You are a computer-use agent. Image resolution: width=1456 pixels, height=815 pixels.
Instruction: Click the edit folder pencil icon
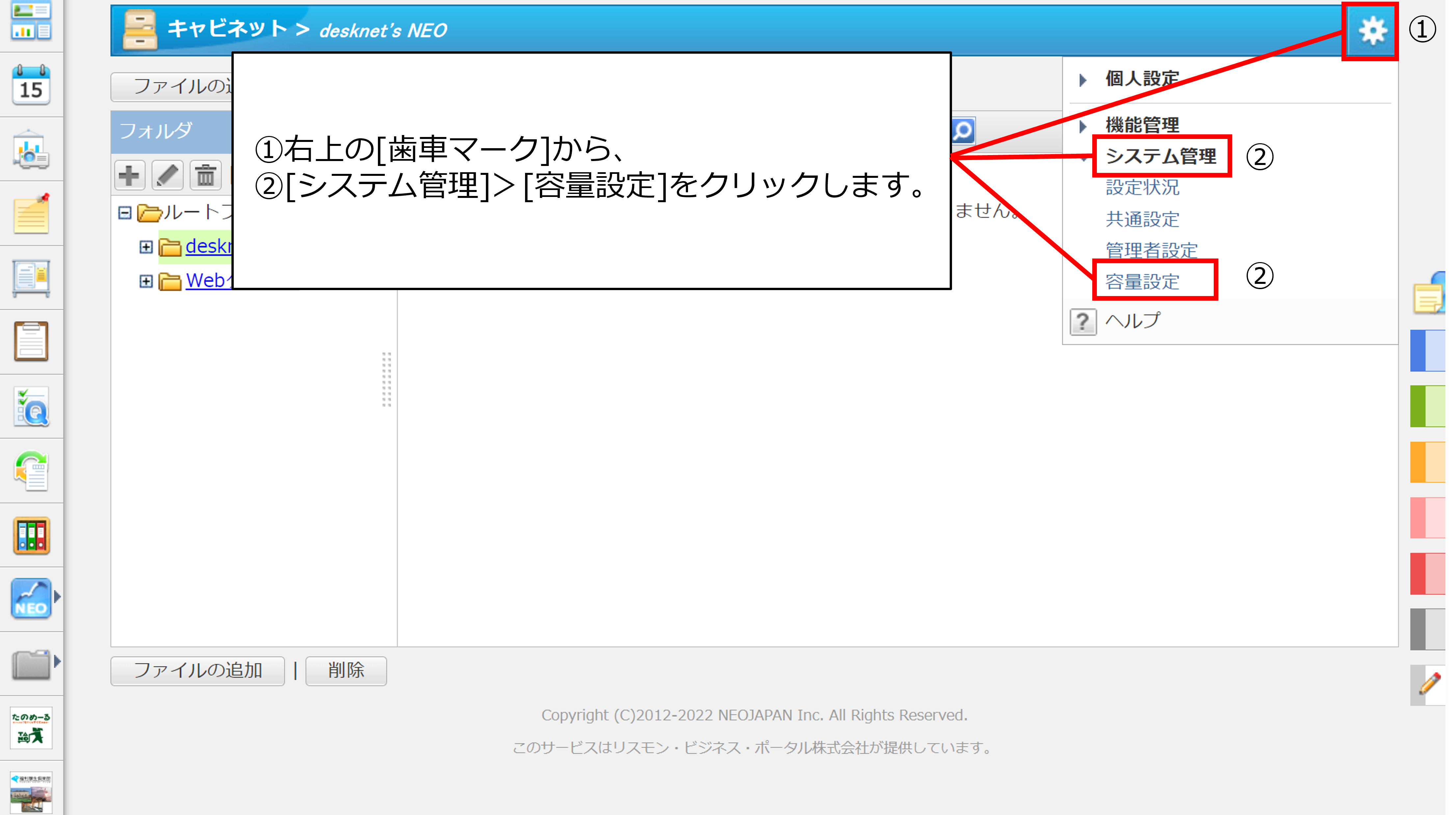(x=168, y=175)
